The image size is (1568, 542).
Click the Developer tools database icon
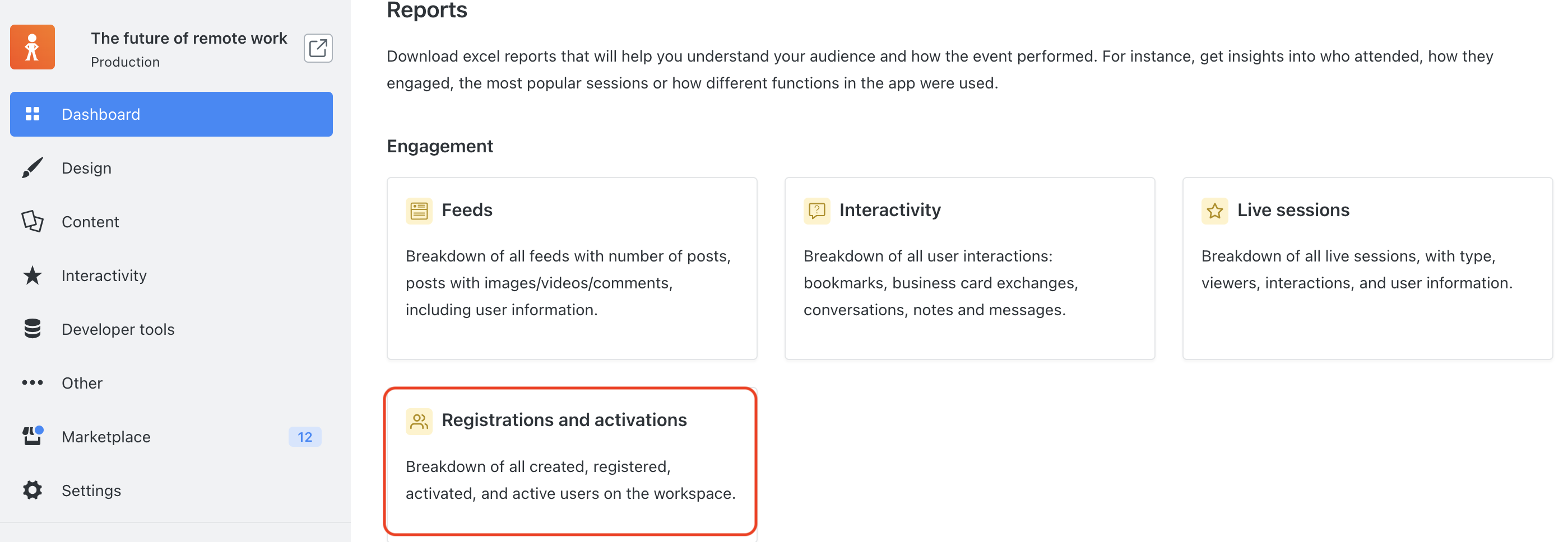[x=33, y=329]
